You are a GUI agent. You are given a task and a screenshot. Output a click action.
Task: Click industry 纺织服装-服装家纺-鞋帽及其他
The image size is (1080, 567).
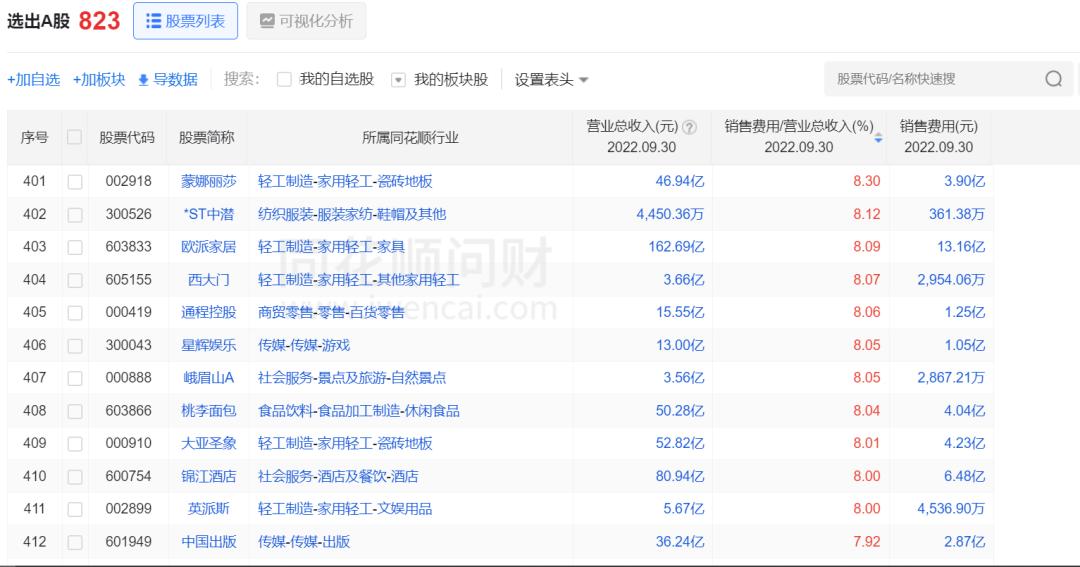click(x=352, y=214)
